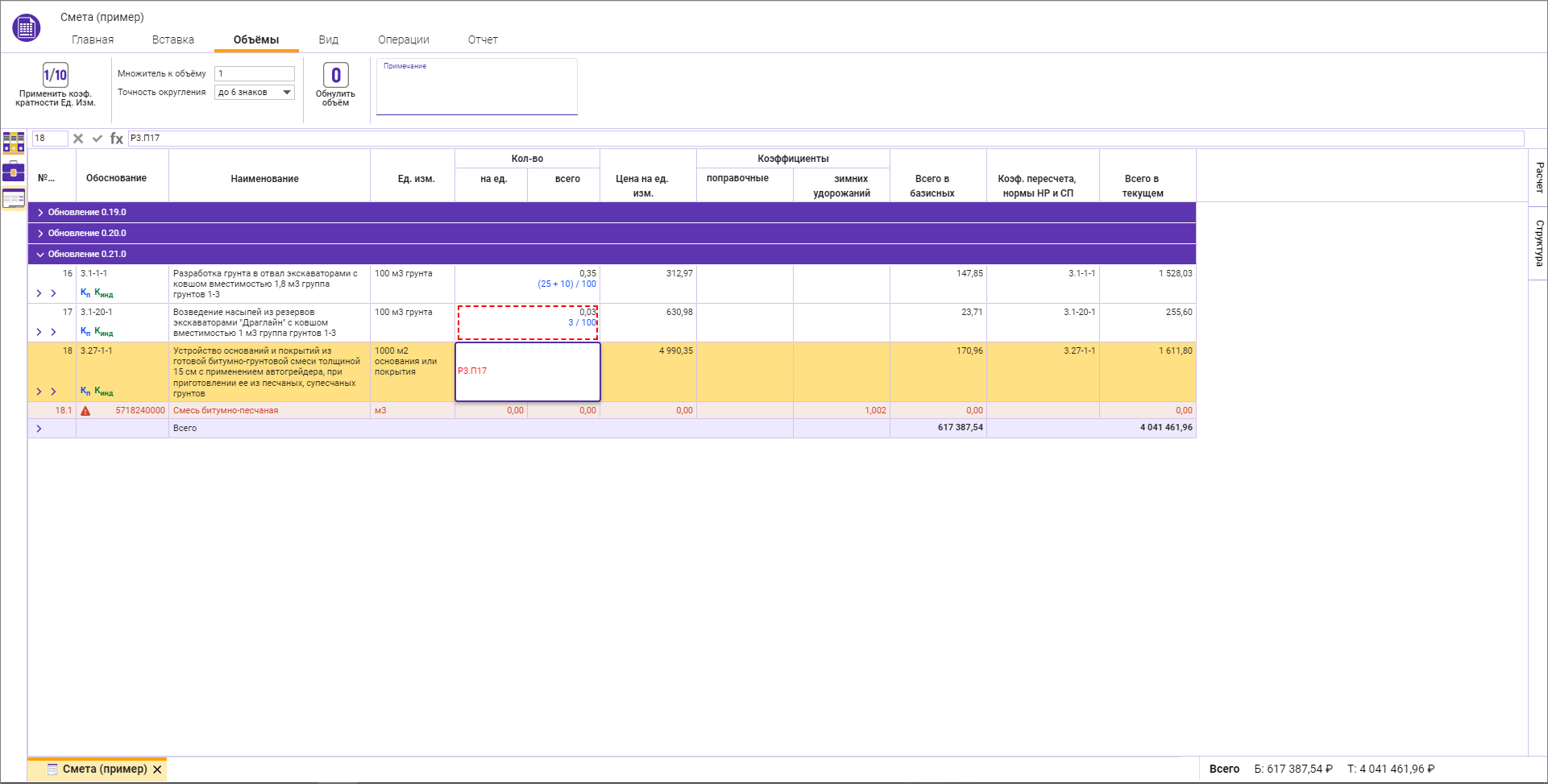Click the dashed quantity cell with 3 / 100
1548x784 pixels.
pos(528,322)
